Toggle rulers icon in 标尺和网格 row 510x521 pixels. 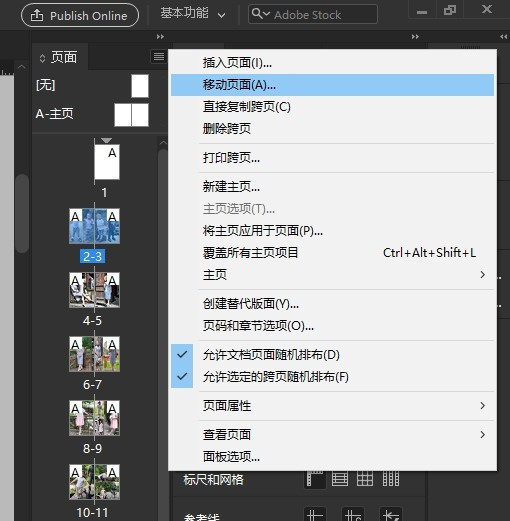[x=315, y=479]
